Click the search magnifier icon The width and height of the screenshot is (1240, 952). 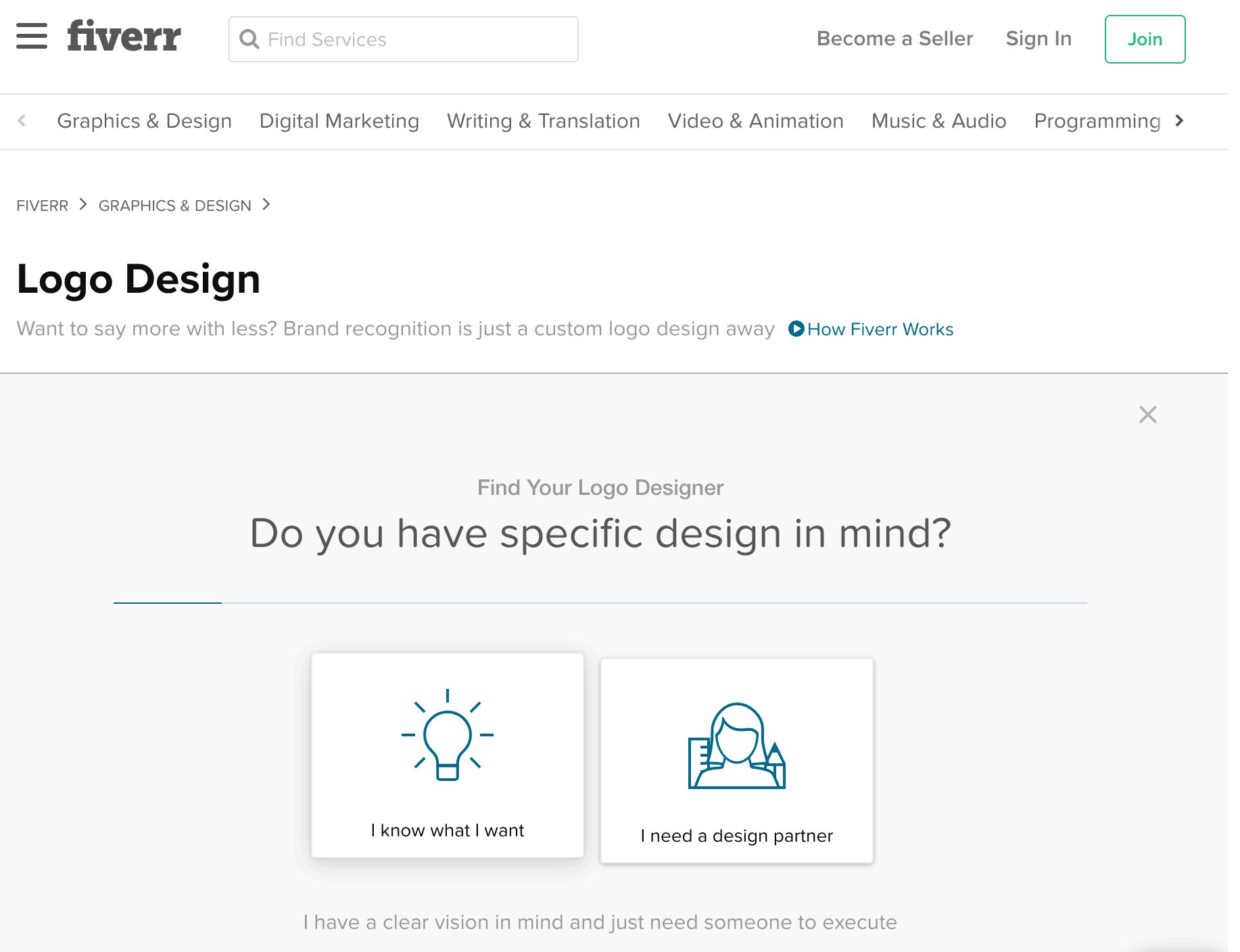249,39
